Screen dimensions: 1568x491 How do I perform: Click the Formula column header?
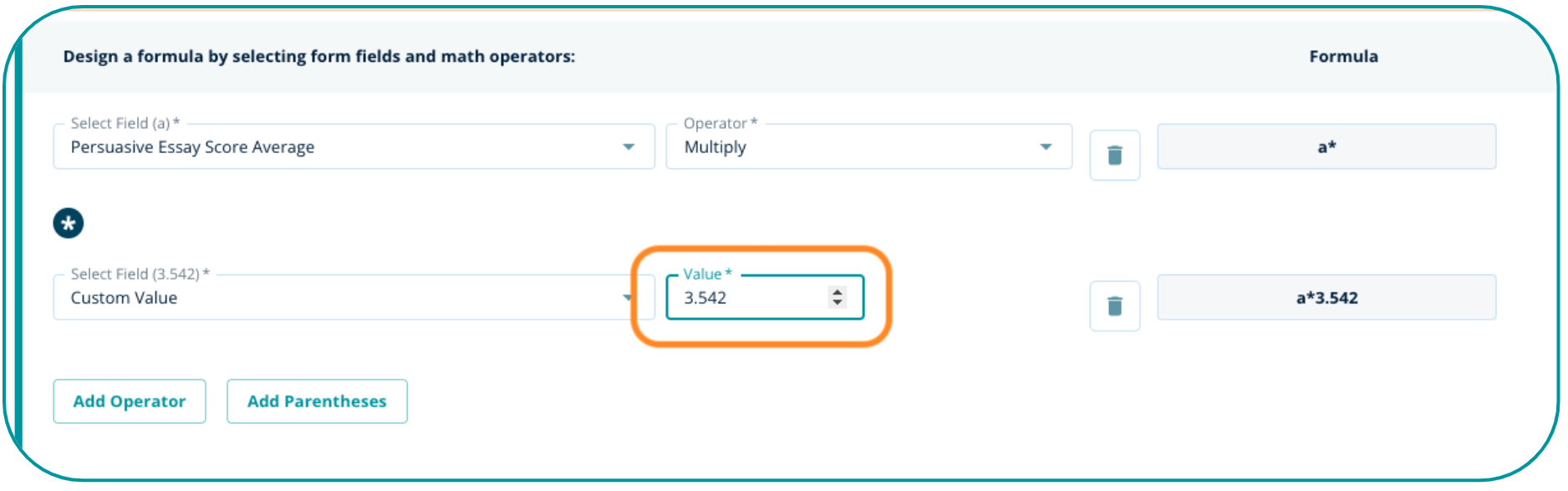click(1343, 57)
